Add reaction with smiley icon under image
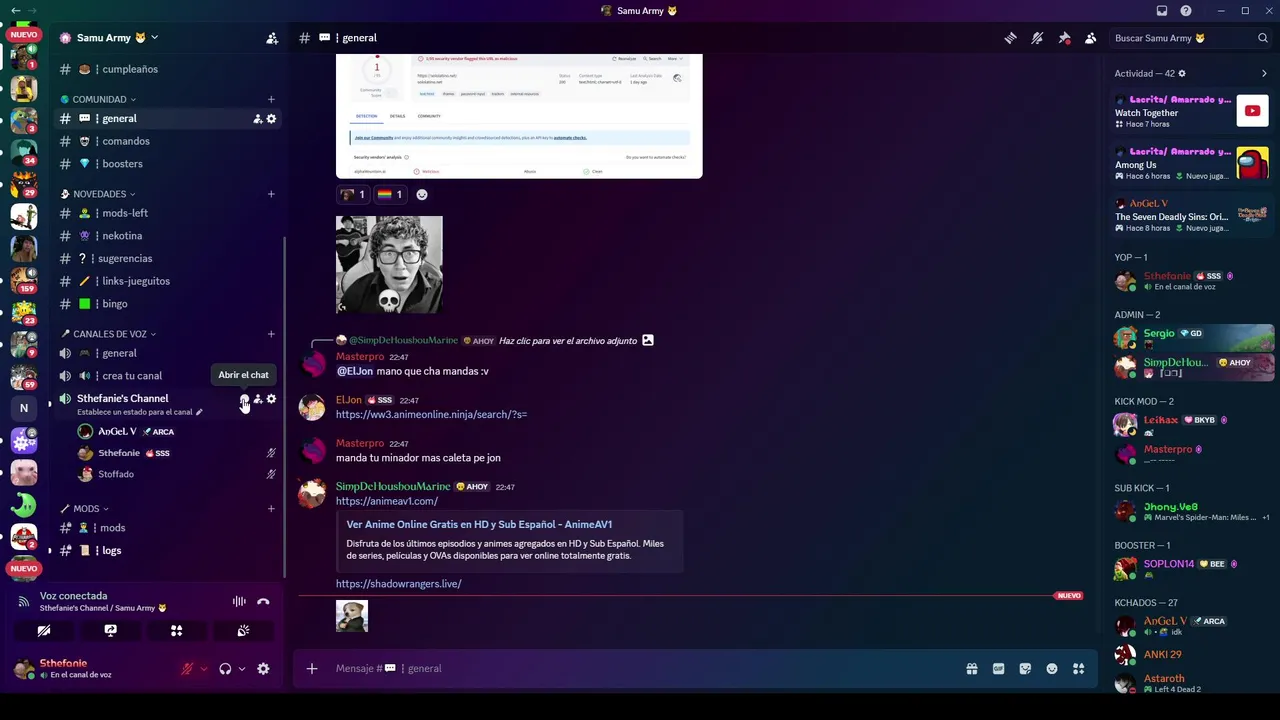 pyautogui.click(x=422, y=194)
